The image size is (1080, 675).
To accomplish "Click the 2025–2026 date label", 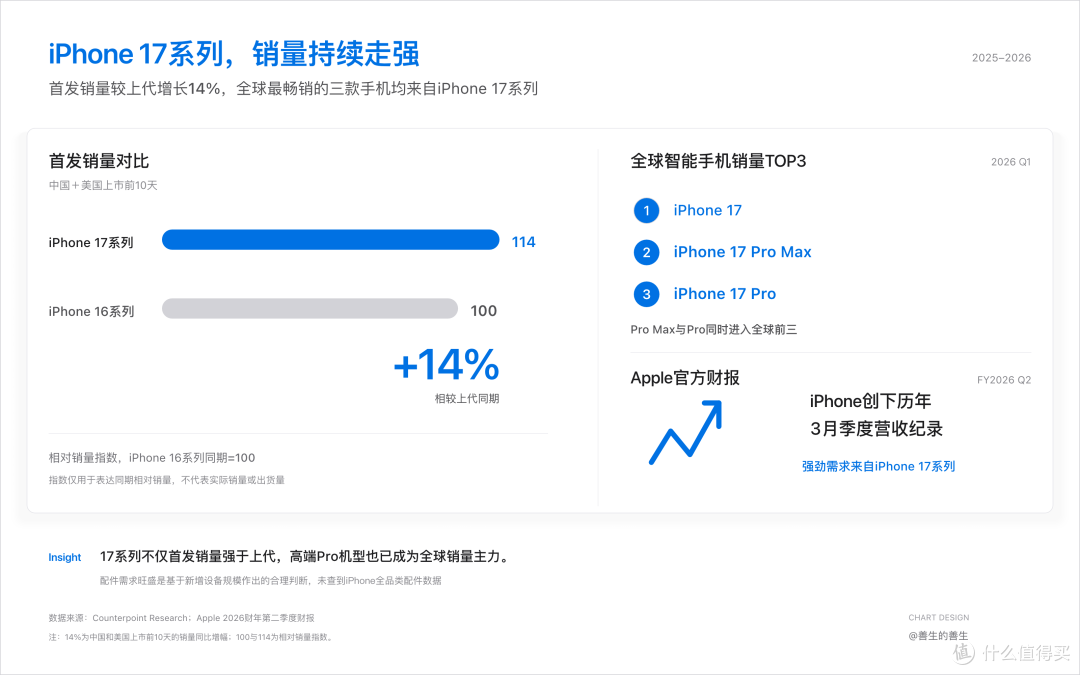I will tap(1001, 58).
